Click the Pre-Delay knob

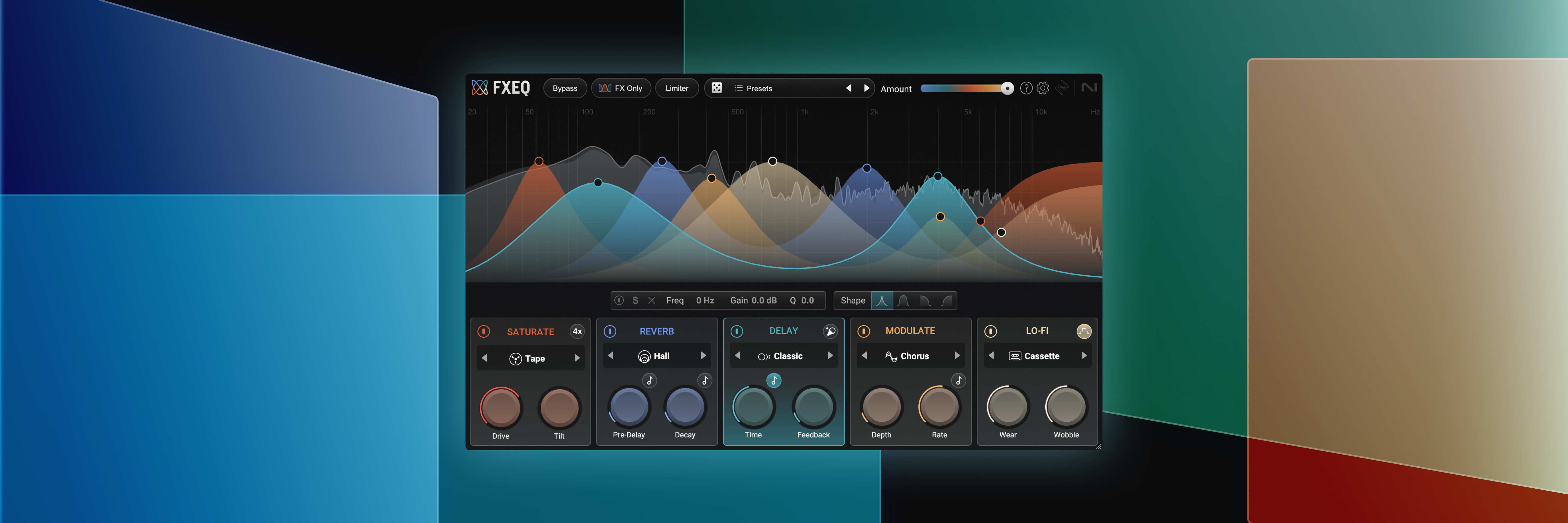point(629,407)
